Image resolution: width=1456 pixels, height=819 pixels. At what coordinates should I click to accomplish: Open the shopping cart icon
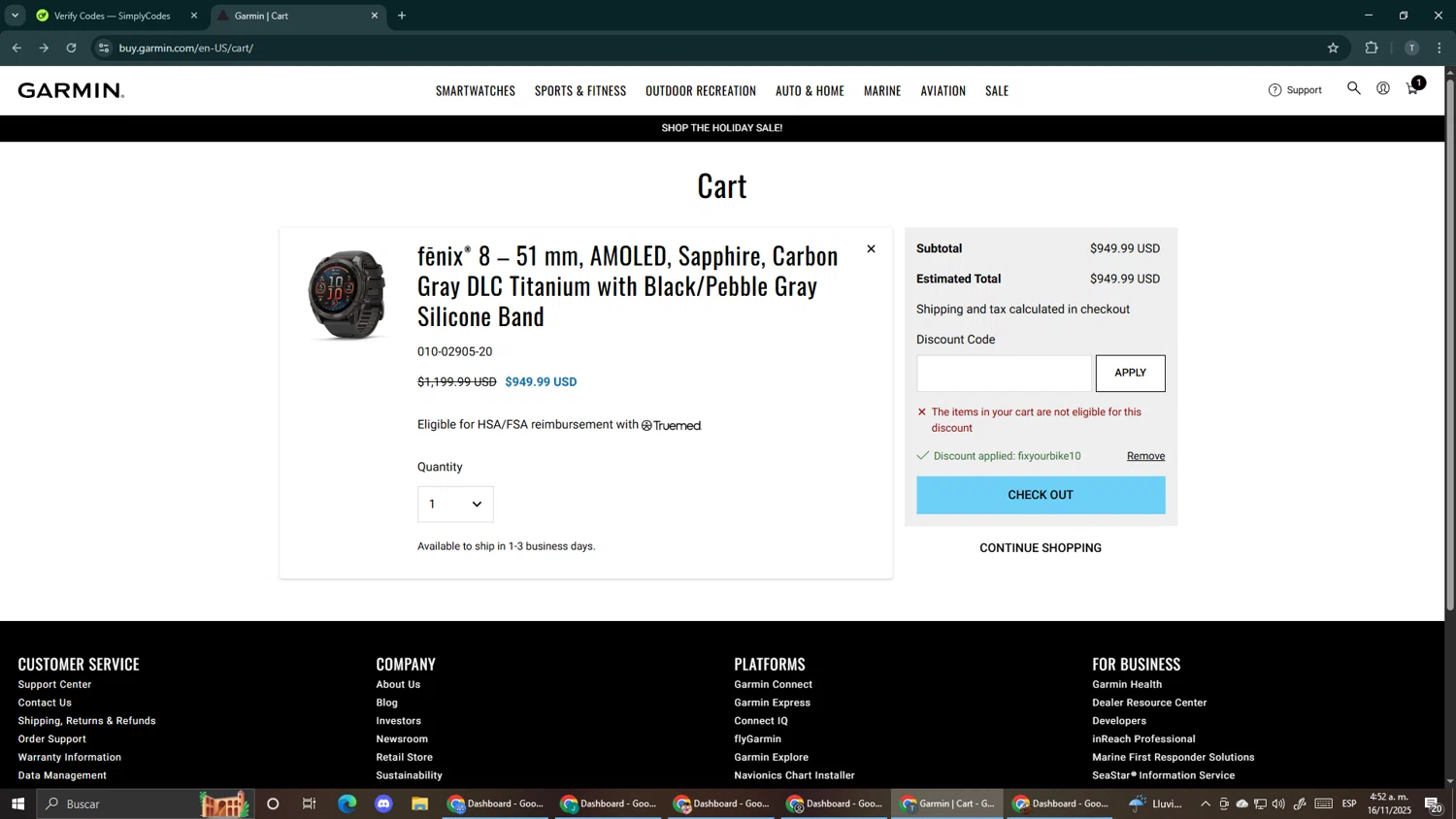(x=1413, y=88)
